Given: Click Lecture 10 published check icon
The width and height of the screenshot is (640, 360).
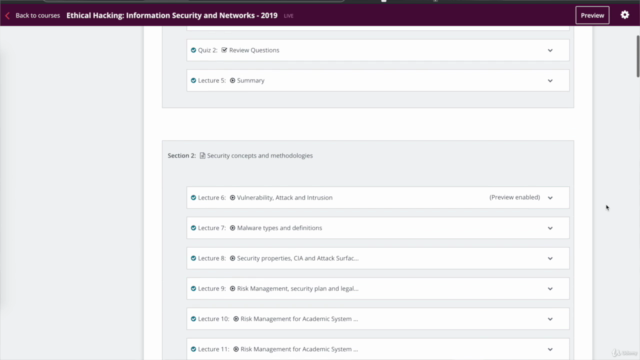Looking at the screenshot, I should click(x=193, y=319).
